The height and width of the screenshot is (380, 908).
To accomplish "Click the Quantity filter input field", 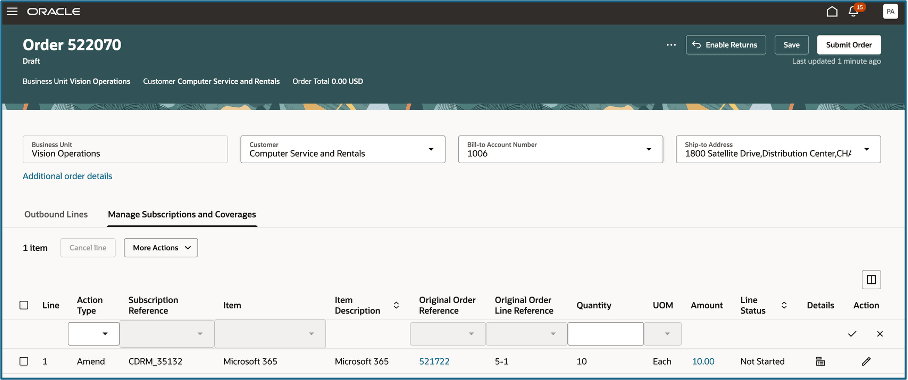I will point(605,334).
